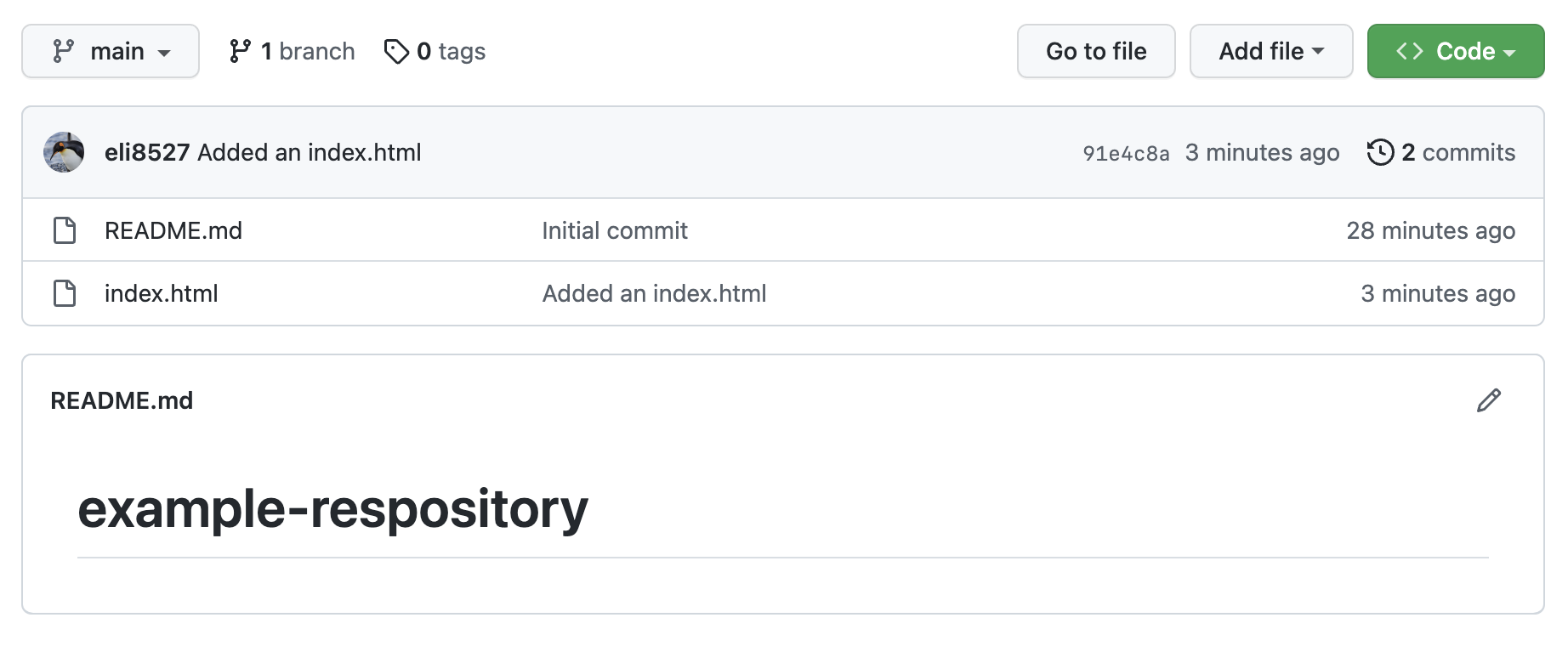Click the branch icon beside 1 branch
1568x646 pixels.
240,52
